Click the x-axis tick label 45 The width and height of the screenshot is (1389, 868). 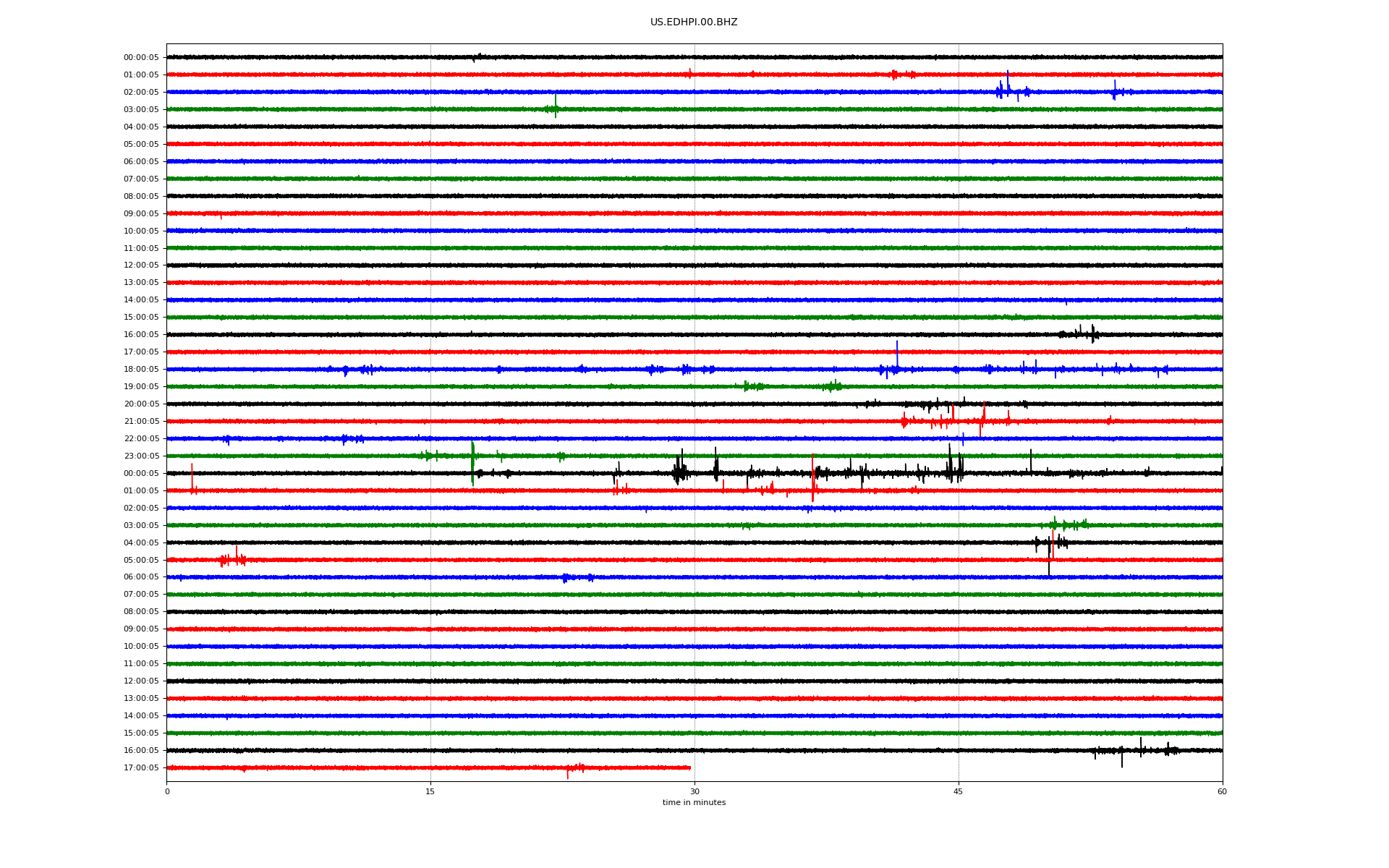(x=958, y=791)
